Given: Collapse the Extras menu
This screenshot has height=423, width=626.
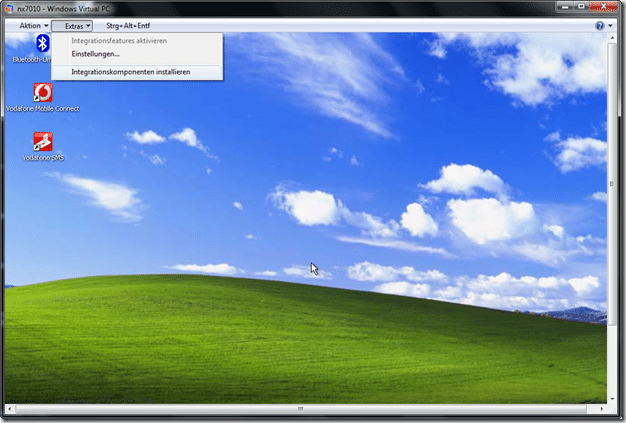Looking at the screenshot, I should click(72, 26).
